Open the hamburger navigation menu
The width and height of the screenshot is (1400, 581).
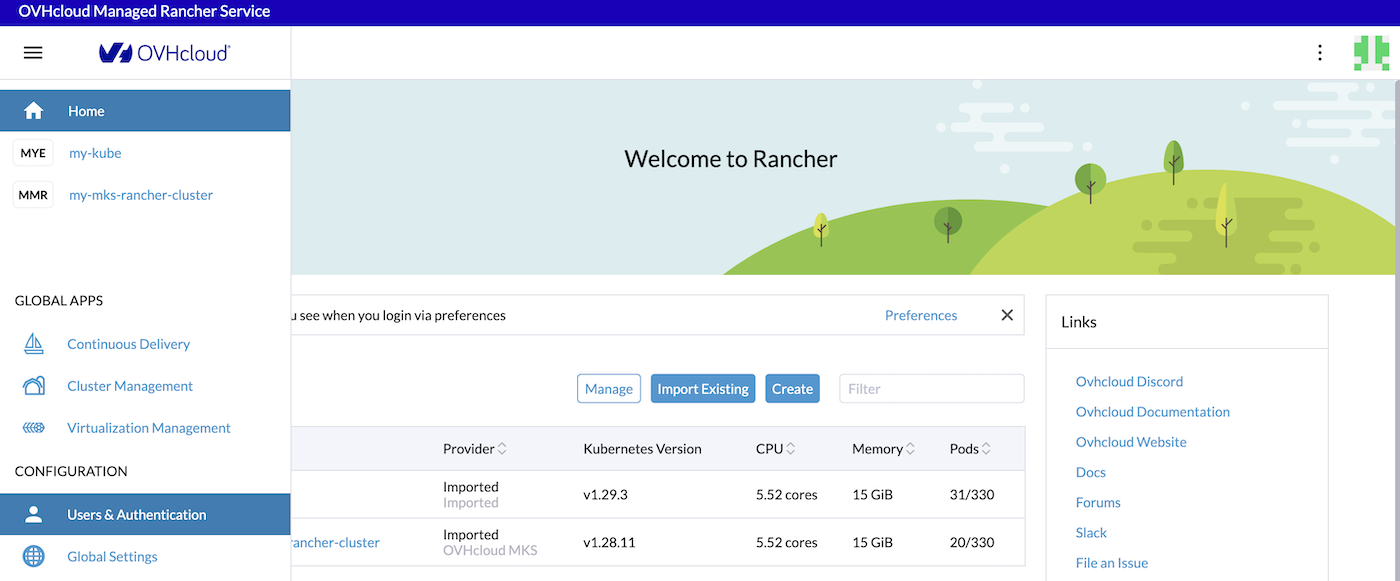coord(33,52)
